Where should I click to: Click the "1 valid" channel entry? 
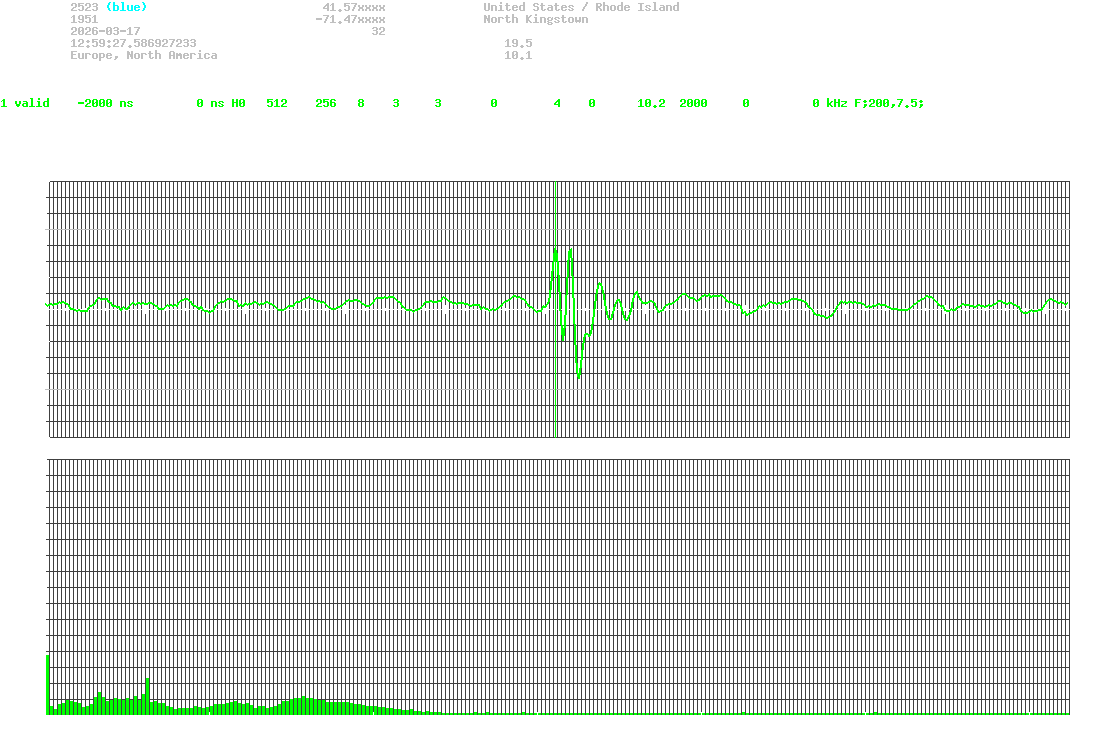[25, 103]
